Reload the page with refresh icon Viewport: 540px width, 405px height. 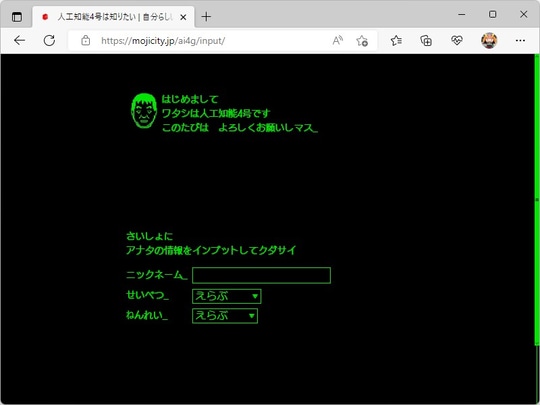click(x=49, y=41)
